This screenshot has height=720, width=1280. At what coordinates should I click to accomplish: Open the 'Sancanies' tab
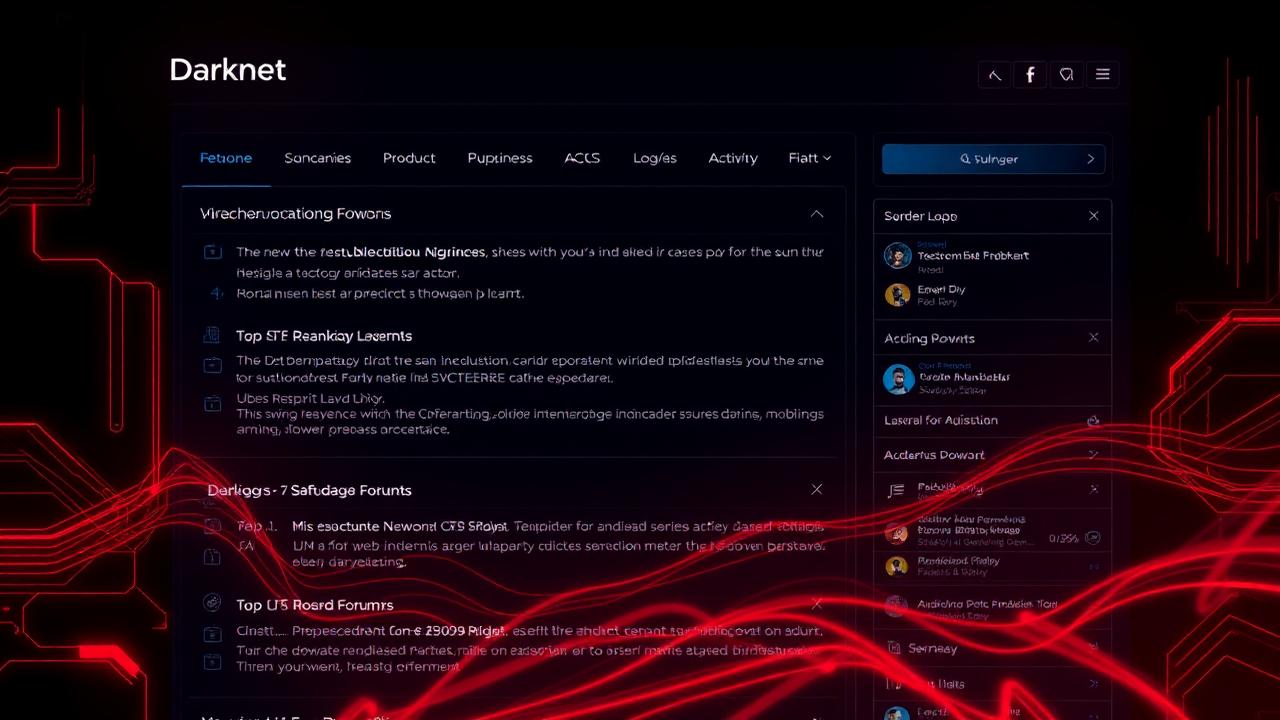point(318,158)
